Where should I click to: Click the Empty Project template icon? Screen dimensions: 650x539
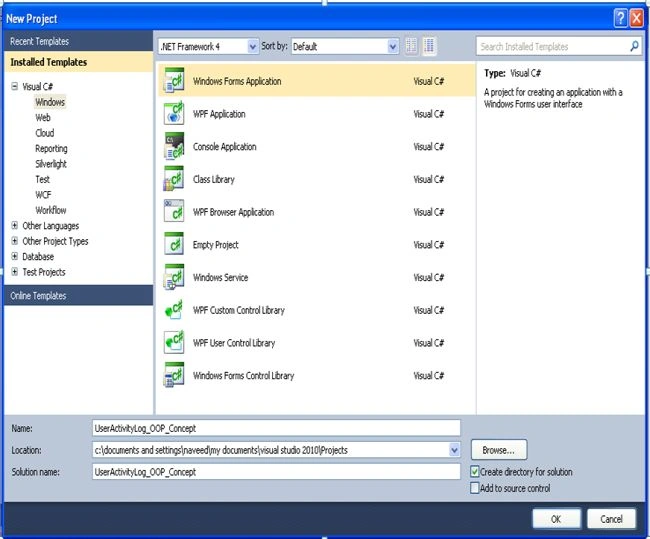tap(174, 244)
